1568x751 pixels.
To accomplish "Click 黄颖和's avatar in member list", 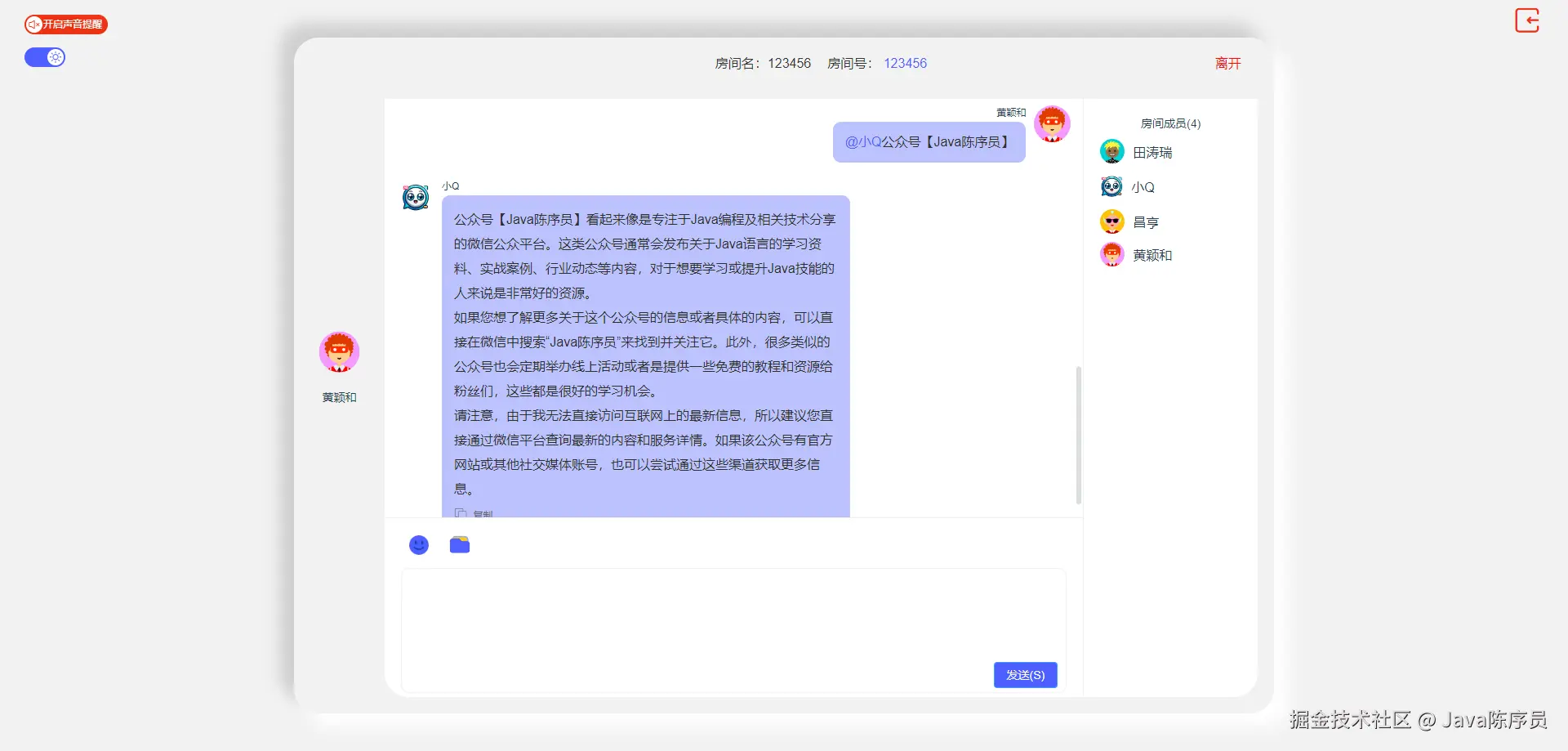I will [1112, 255].
